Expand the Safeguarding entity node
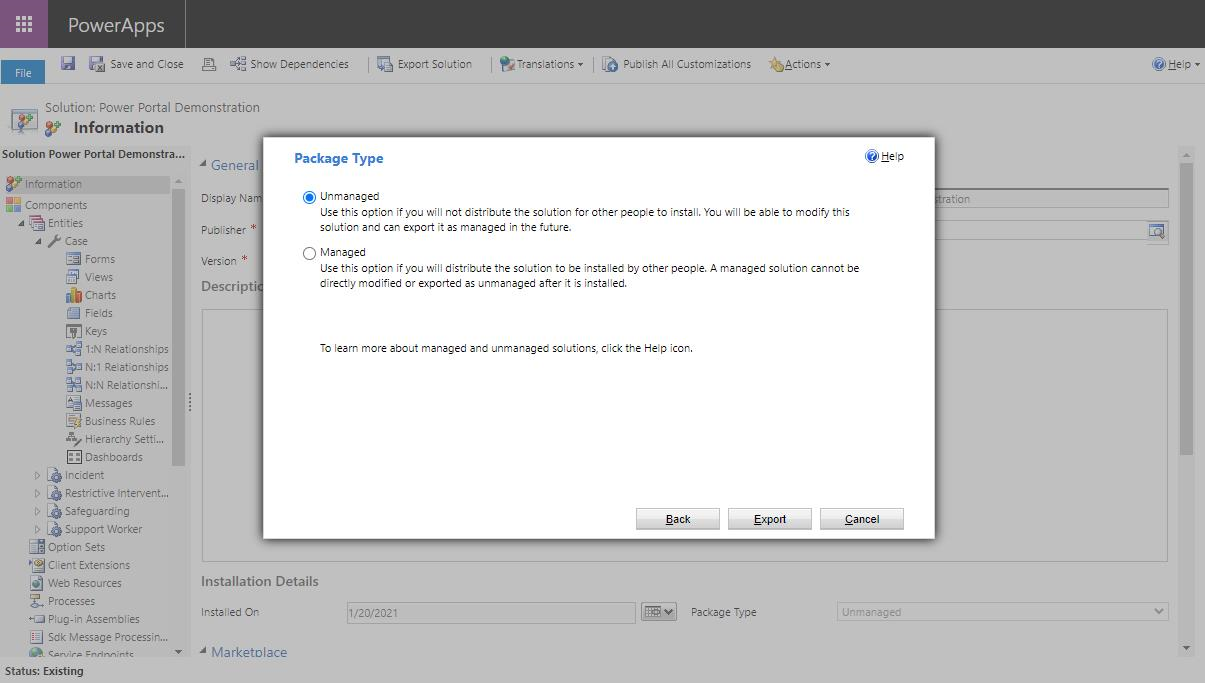Screen dimensions: 1205x683 pos(38,511)
